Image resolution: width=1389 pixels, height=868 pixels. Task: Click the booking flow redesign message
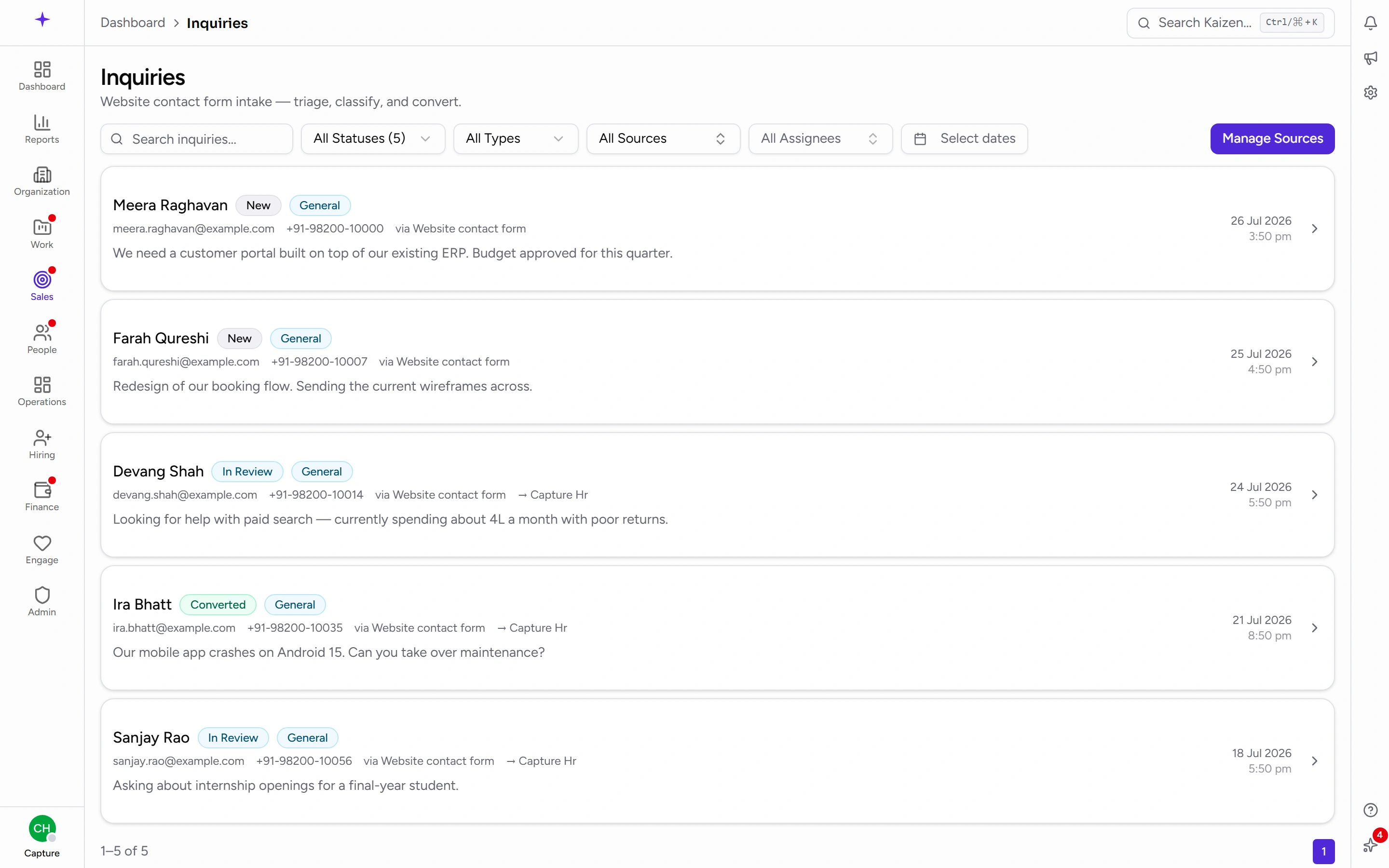click(323, 386)
